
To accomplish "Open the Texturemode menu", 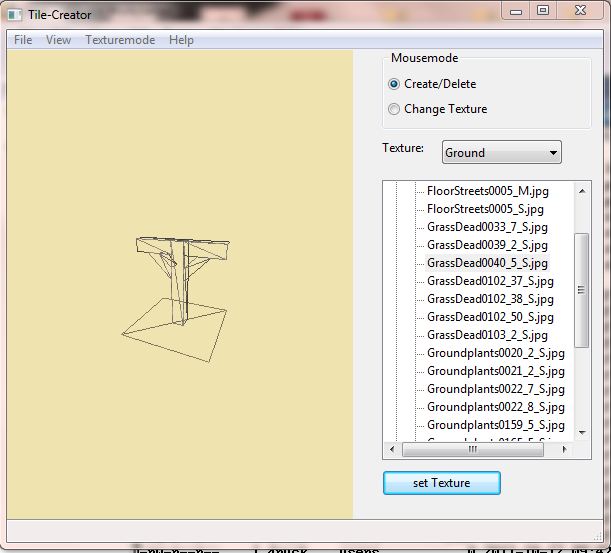I will coord(120,40).
